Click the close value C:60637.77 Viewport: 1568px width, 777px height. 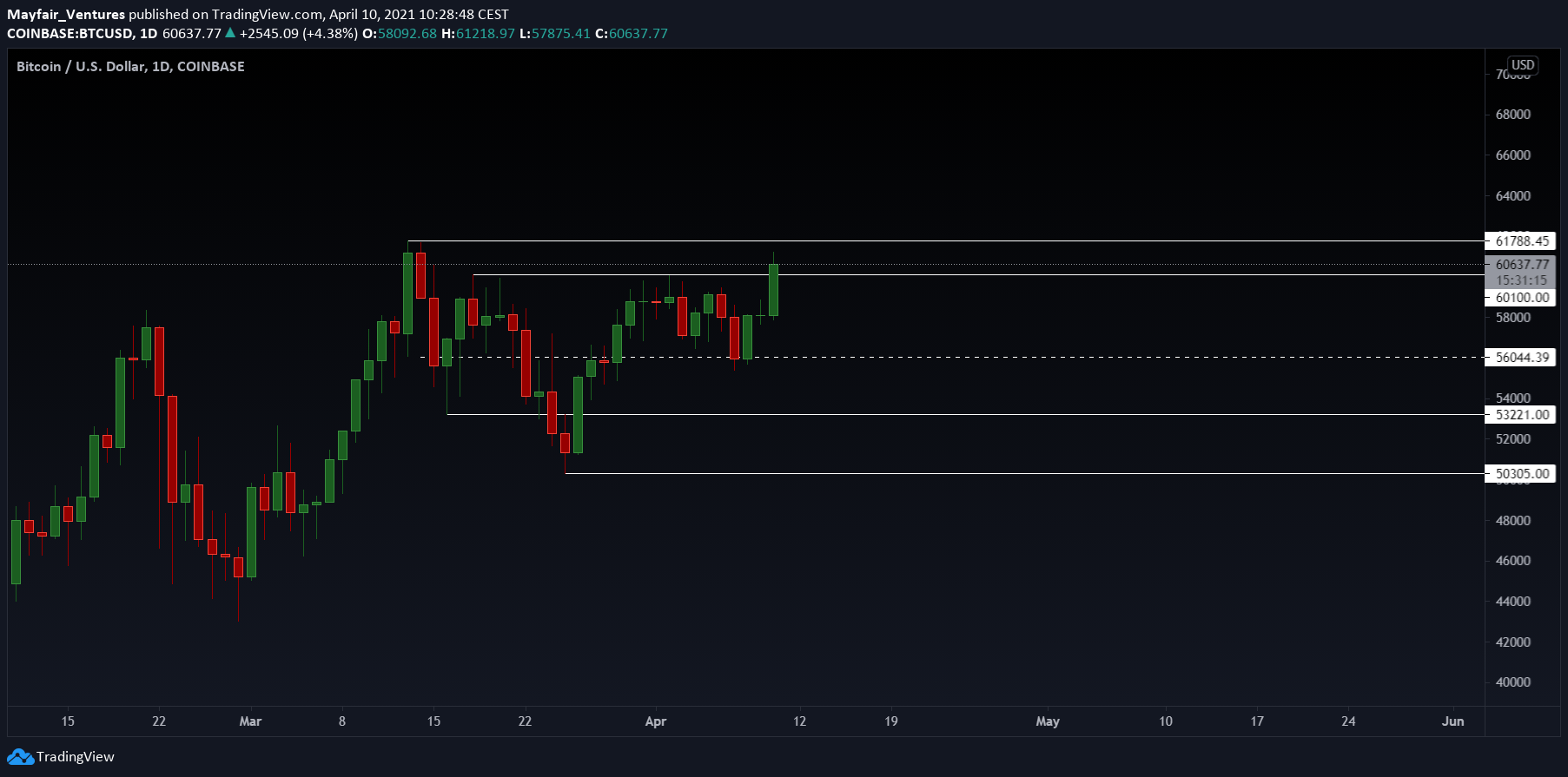click(x=632, y=34)
